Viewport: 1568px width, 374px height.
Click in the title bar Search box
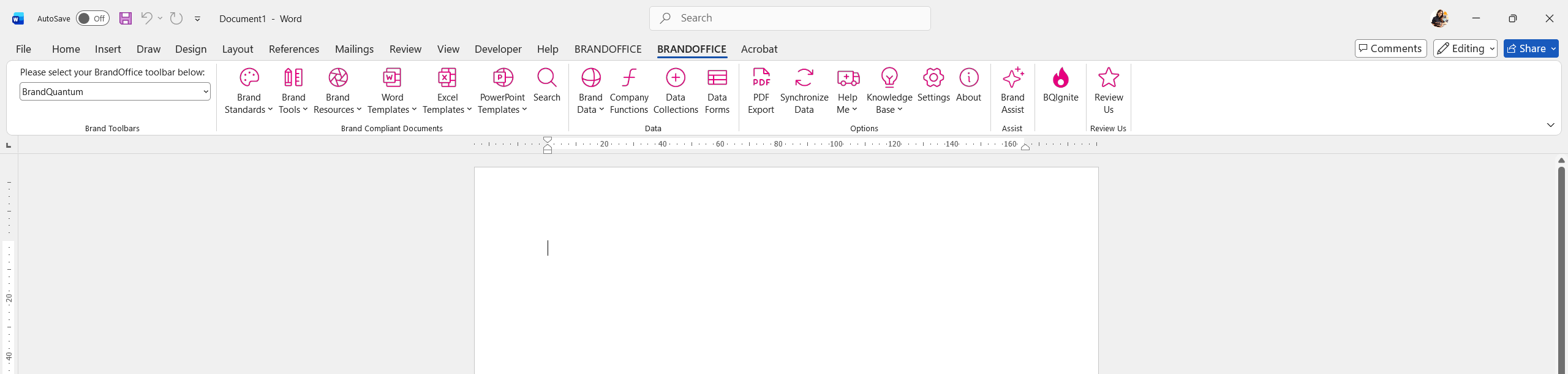coord(790,18)
